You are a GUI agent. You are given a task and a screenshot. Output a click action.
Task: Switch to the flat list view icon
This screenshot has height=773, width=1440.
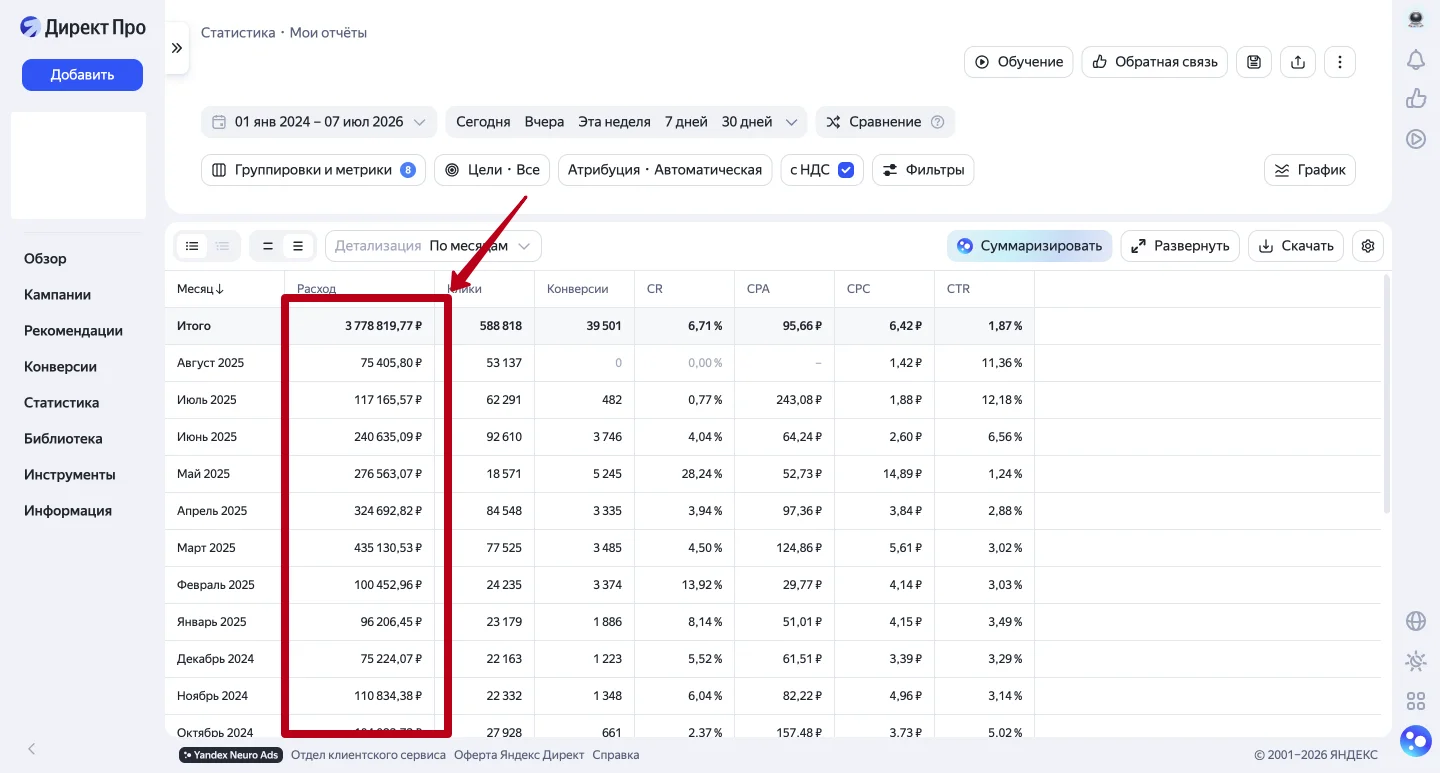[x=192, y=246]
